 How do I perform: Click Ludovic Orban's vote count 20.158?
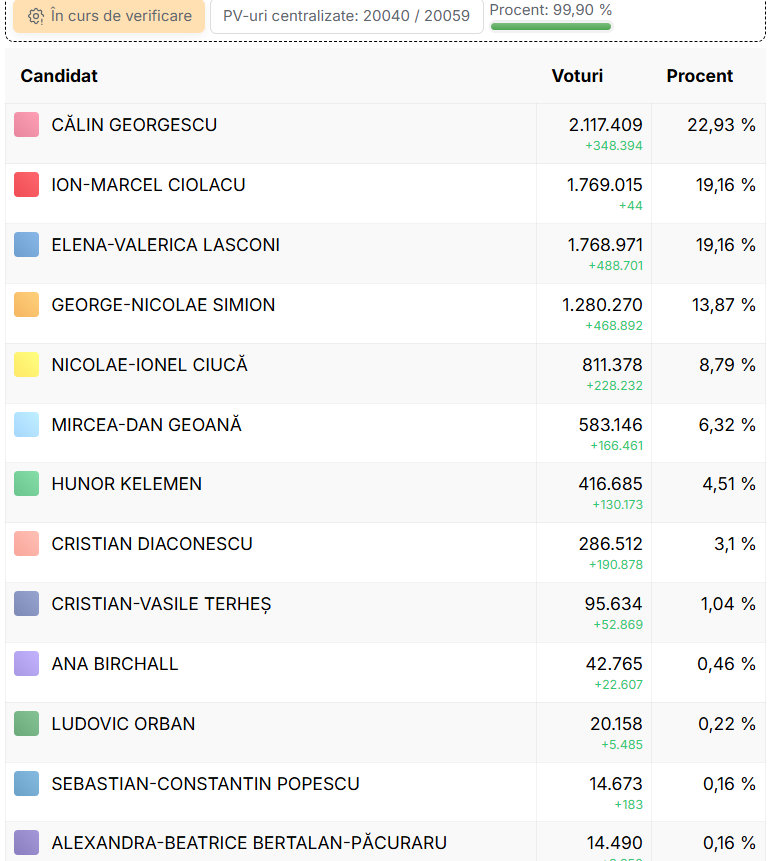pos(616,724)
